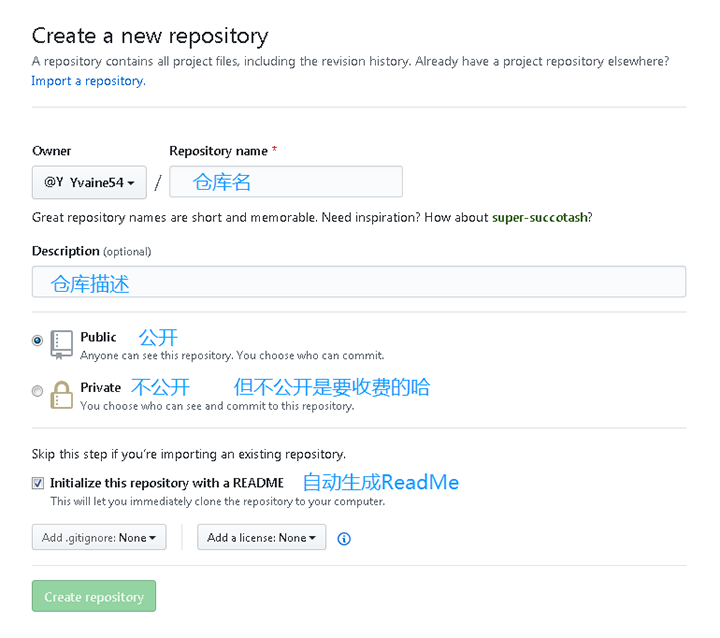Viewport: 720px width, 638px height.
Task: Click the Repository name field label
Action: coord(218,151)
